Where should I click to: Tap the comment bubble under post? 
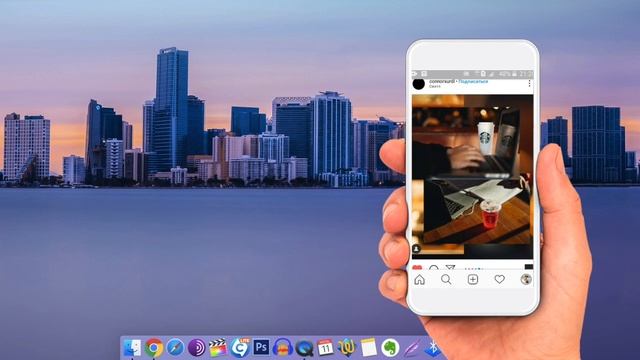click(x=433, y=268)
